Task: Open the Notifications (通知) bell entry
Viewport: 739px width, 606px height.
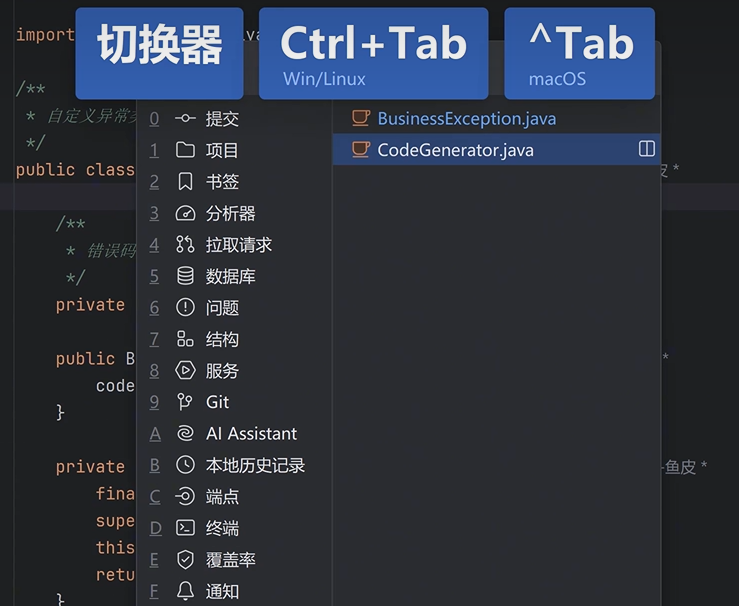Action: [x=222, y=591]
